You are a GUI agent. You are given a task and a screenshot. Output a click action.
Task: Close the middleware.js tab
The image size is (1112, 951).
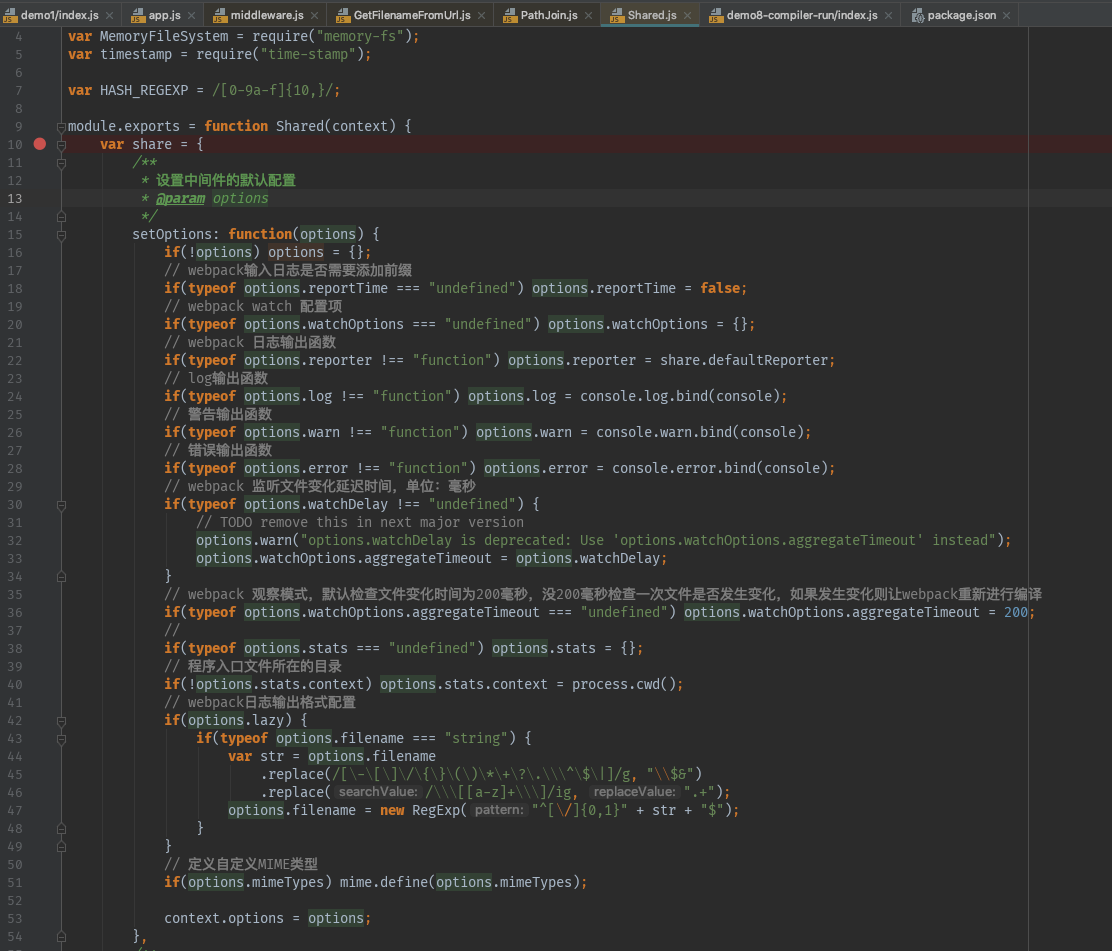click(315, 15)
